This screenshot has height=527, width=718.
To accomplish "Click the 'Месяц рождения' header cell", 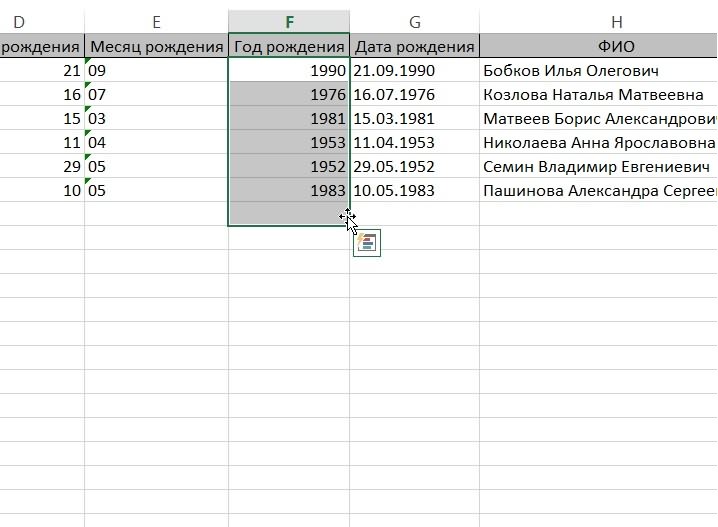I will click(x=156, y=46).
